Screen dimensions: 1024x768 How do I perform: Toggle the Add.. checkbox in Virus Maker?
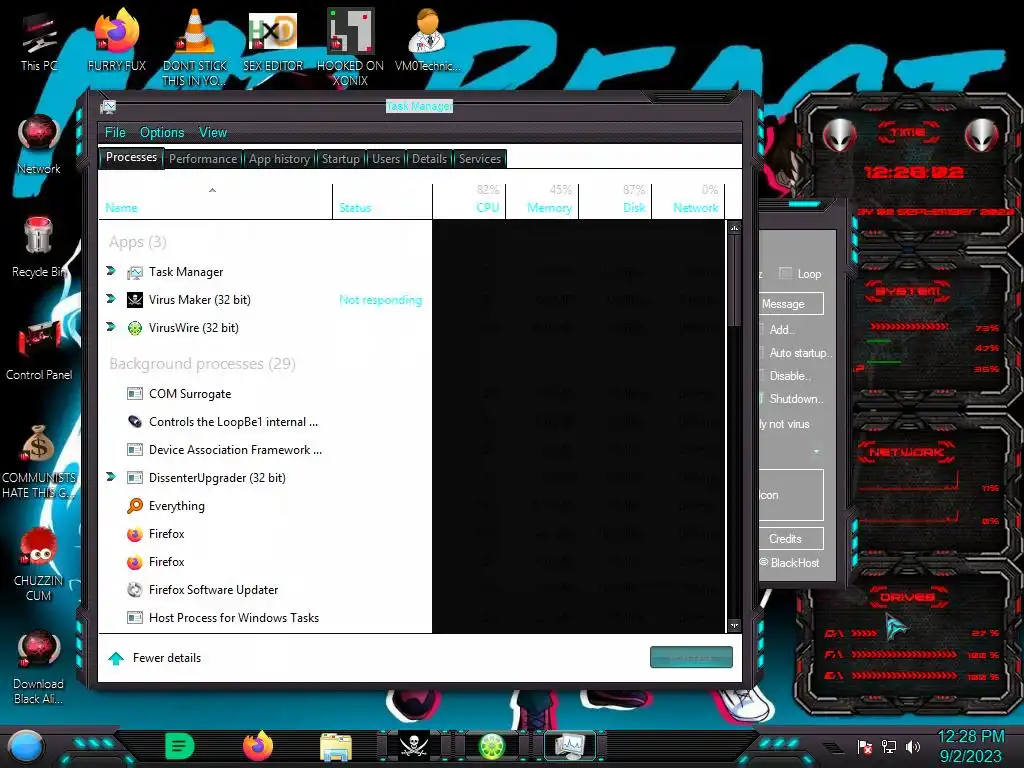[761, 330]
